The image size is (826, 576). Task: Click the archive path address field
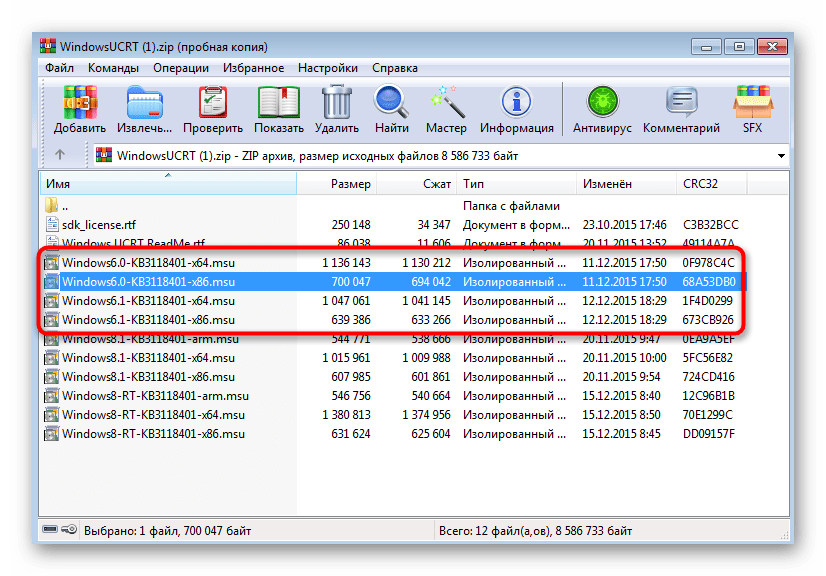441,155
